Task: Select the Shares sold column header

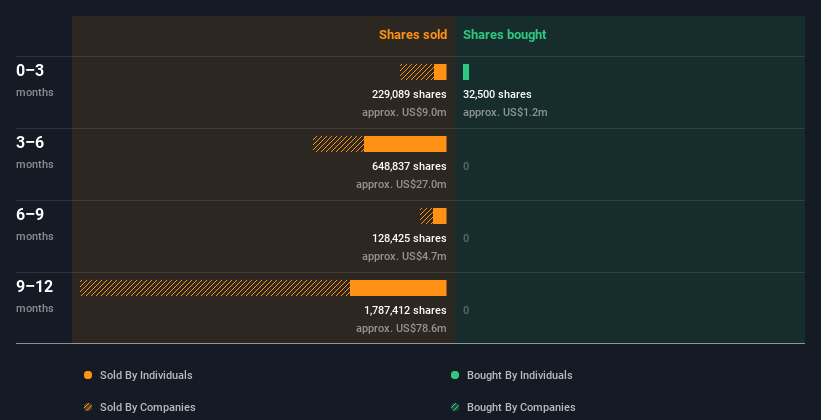Action: coord(412,35)
